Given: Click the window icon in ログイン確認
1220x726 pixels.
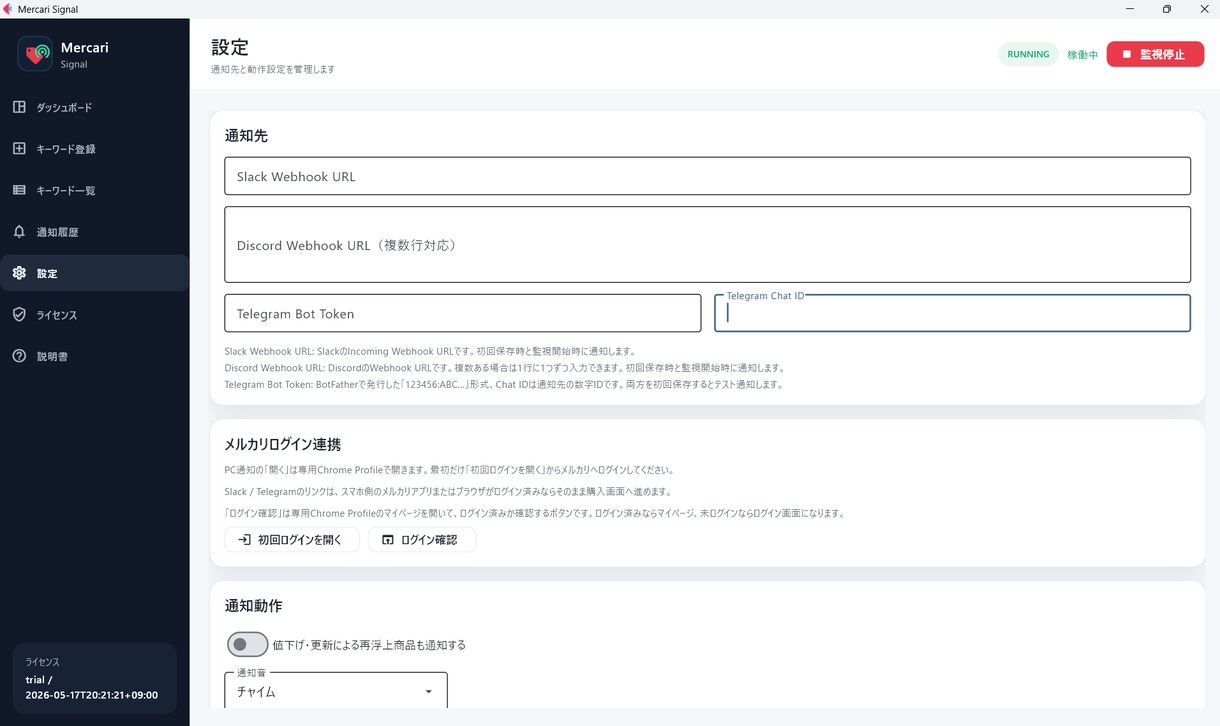Looking at the screenshot, I should point(388,540).
